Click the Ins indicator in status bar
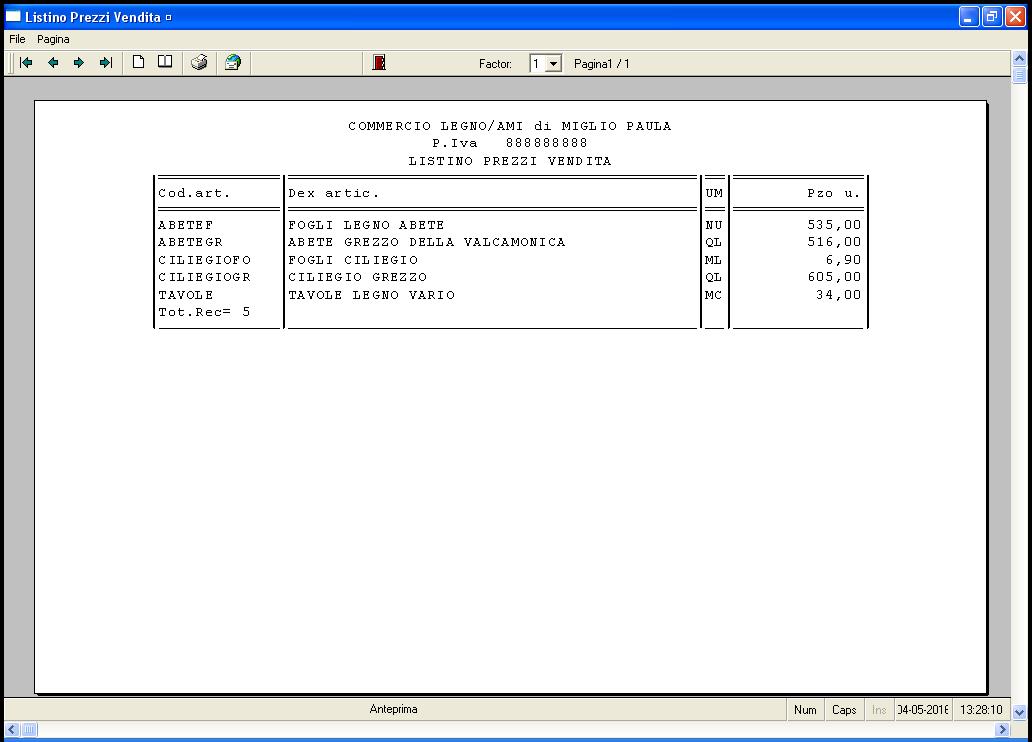Screen dimensions: 1032x742 click(879, 710)
